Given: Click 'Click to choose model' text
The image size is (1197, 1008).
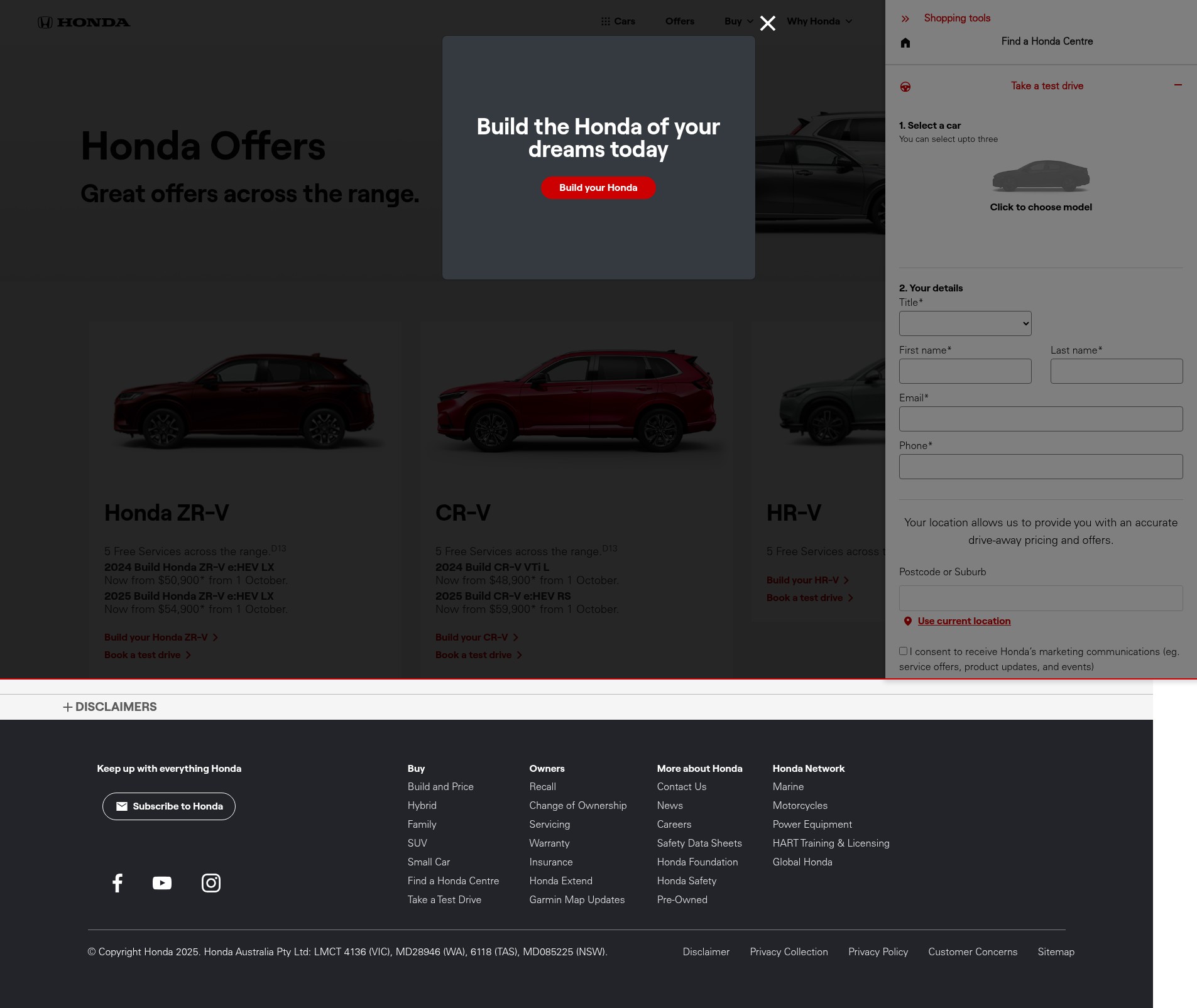Looking at the screenshot, I should [x=1041, y=207].
